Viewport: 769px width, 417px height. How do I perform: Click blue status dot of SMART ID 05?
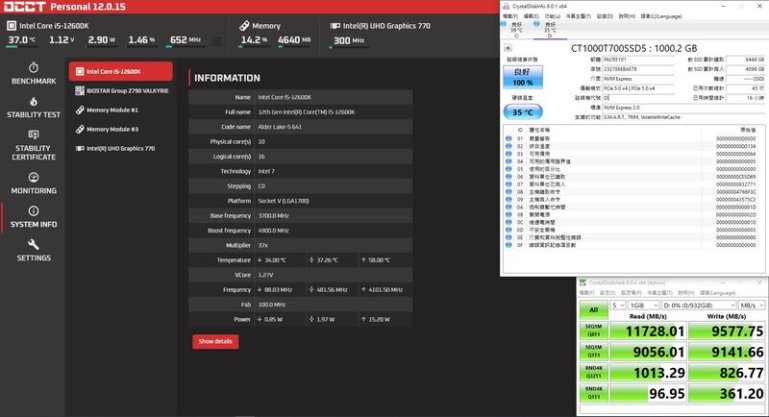point(509,169)
